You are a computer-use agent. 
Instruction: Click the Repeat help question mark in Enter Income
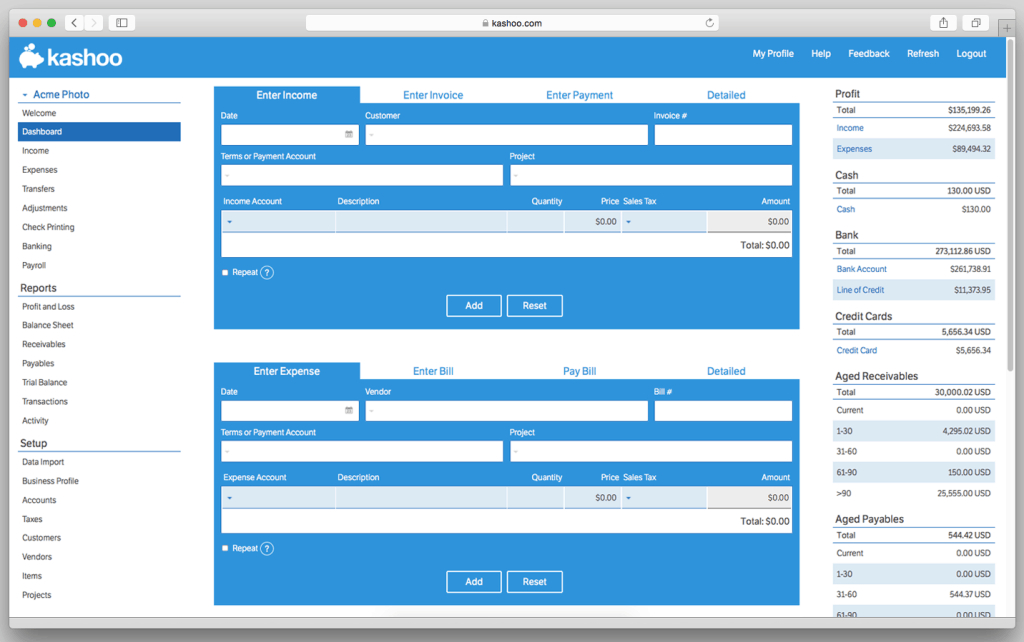click(265, 272)
